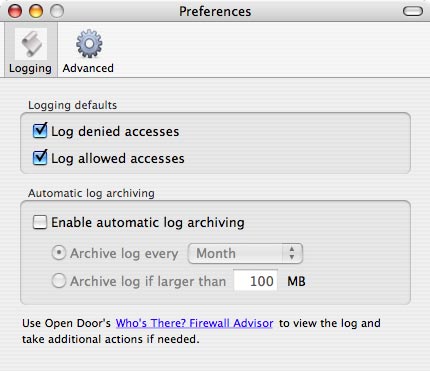Click the Preferences window title

click(215, 12)
